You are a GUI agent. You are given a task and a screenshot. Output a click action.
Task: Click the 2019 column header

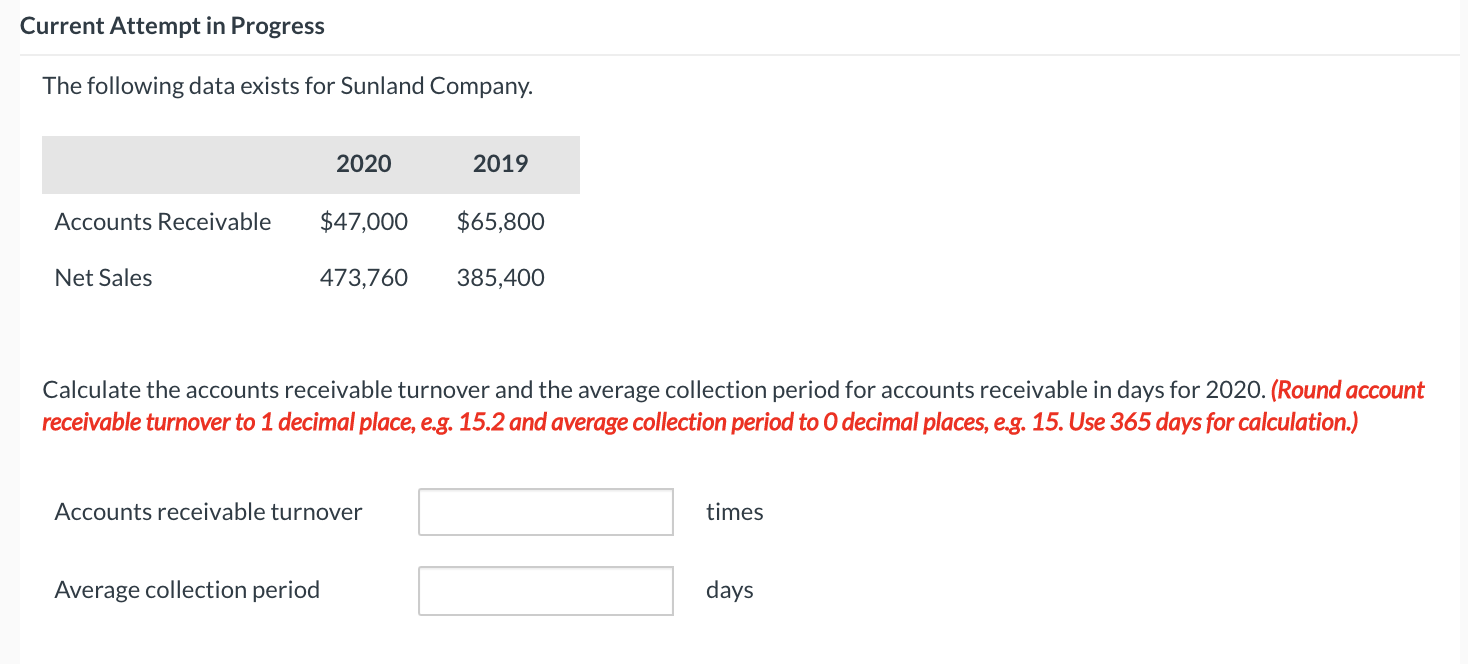[x=500, y=163]
